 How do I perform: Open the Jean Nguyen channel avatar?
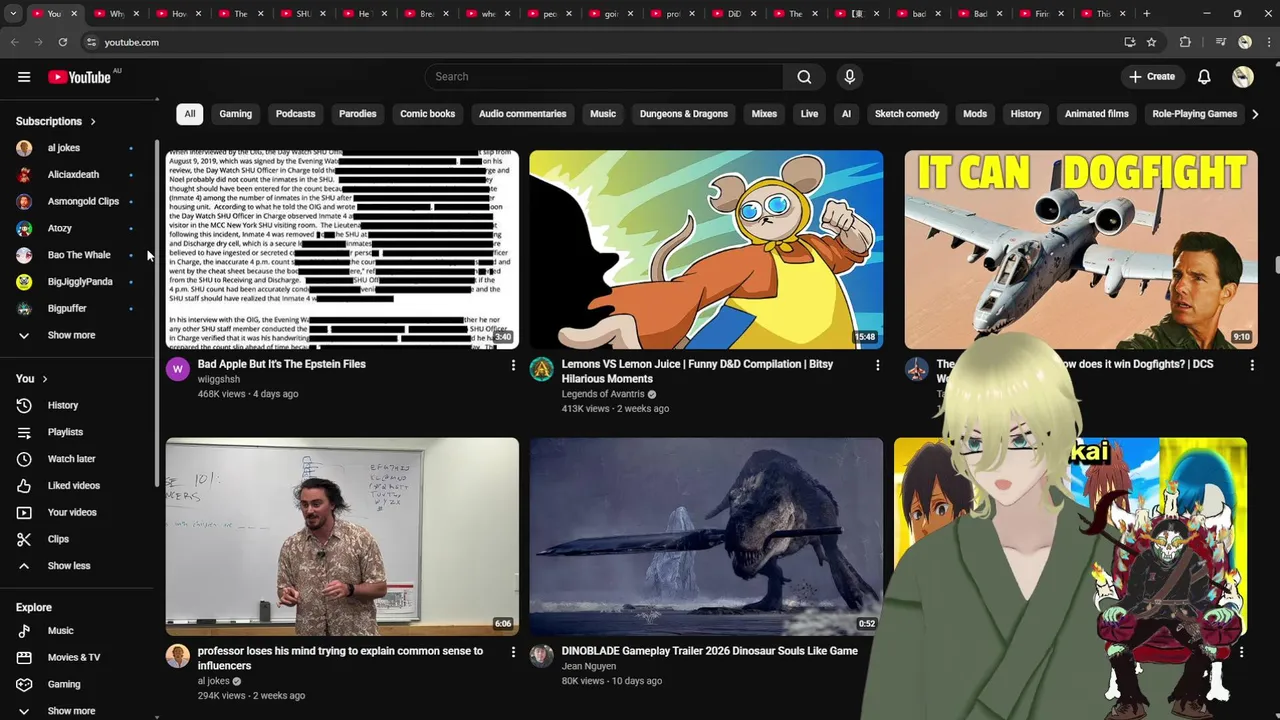[542, 656]
